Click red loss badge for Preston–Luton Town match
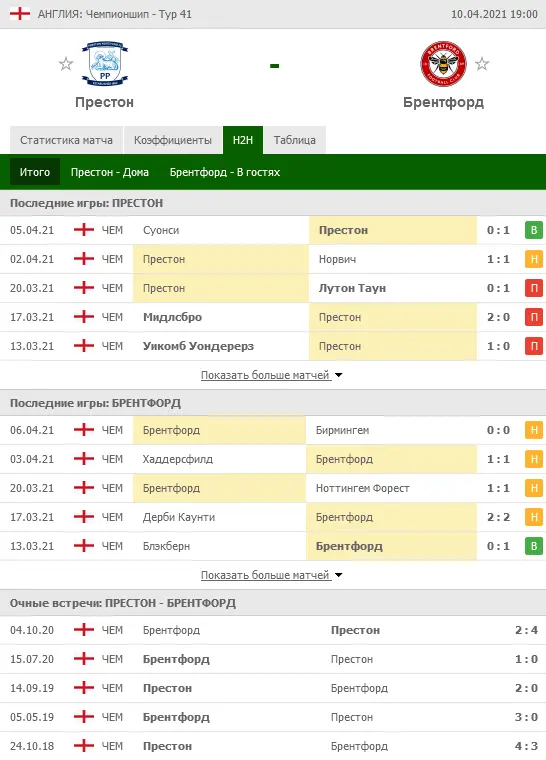This screenshot has height=760, width=546. [x=534, y=288]
